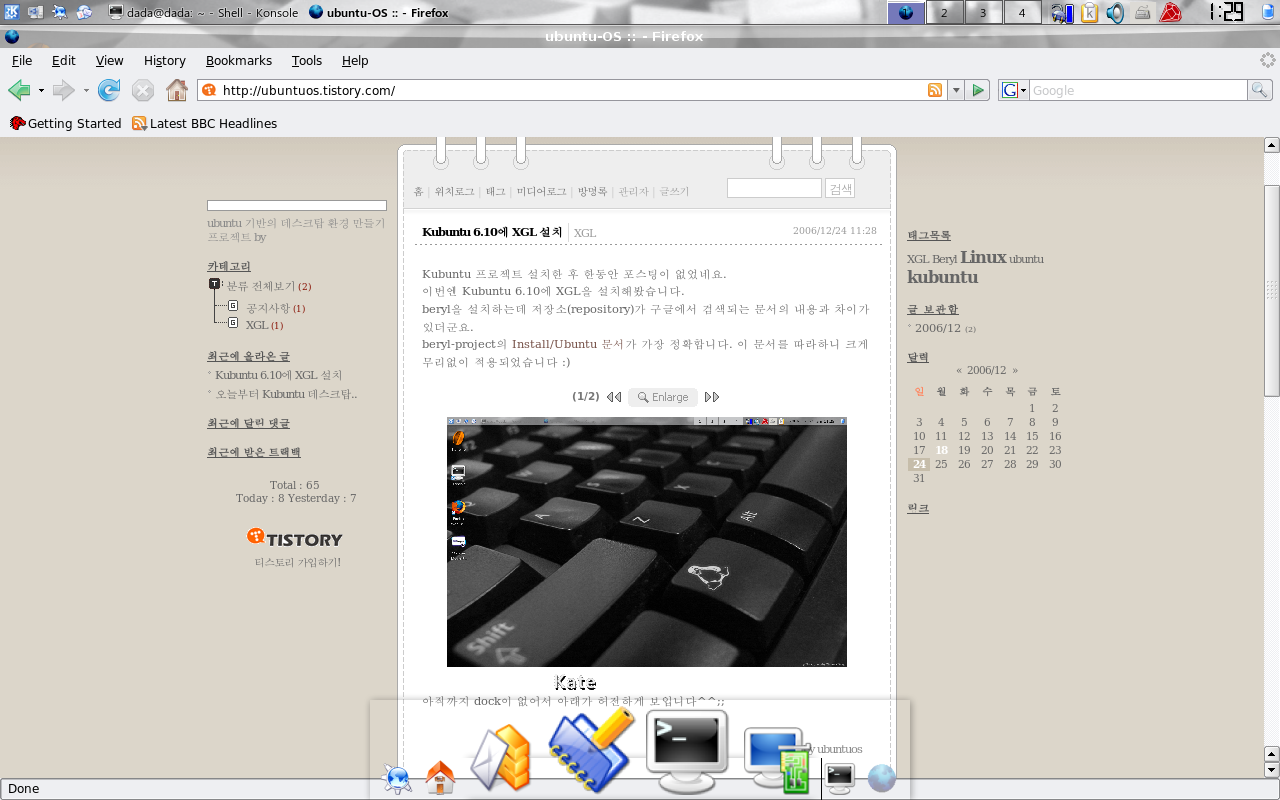The width and height of the screenshot is (1280, 800).
Task: Click the Enlarge image button
Action: coord(663,397)
